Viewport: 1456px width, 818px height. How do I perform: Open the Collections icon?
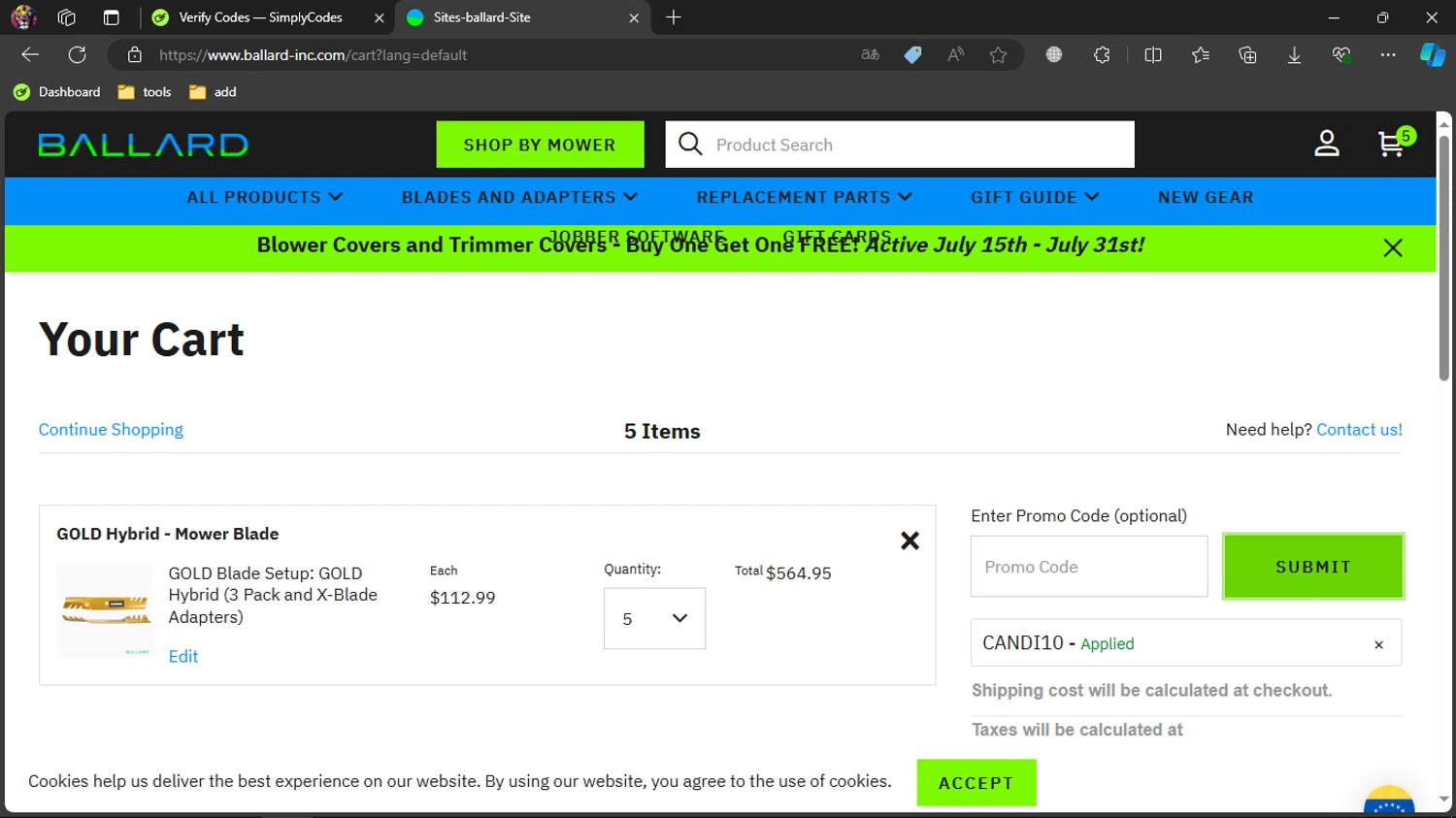coord(1248,55)
